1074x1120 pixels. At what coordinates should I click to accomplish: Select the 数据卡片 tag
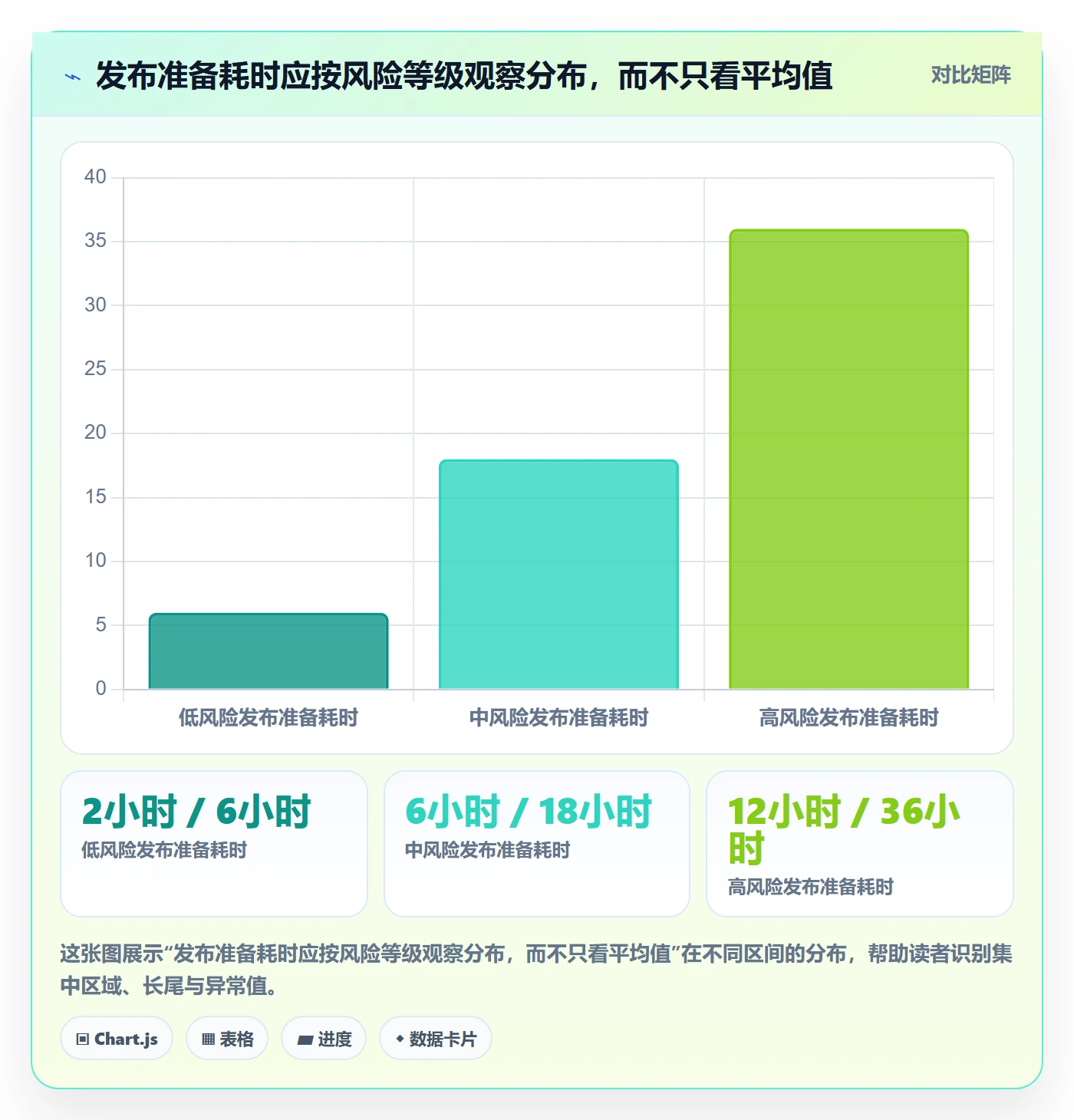tap(436, 1039)
